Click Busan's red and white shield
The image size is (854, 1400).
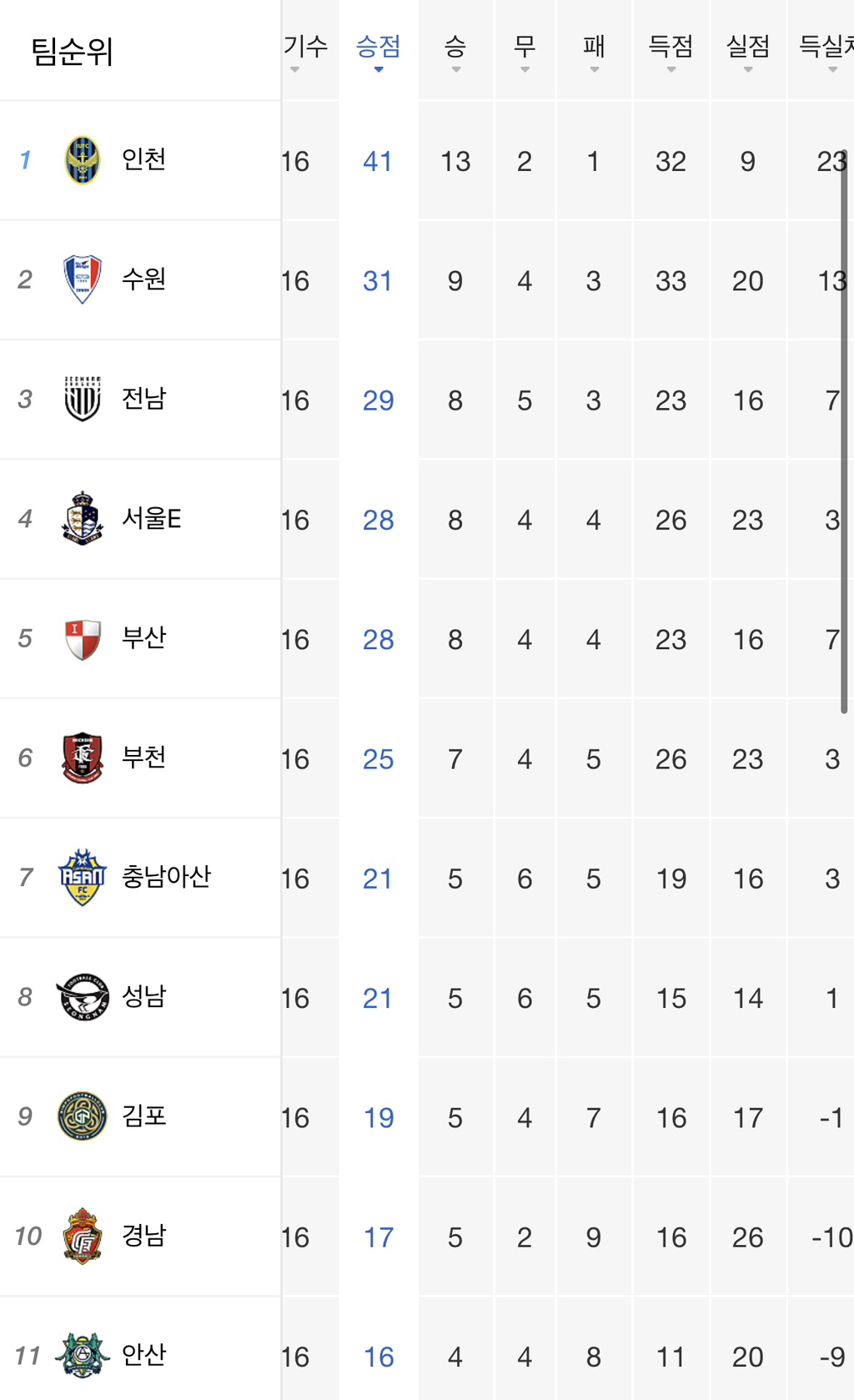point(83,638)
